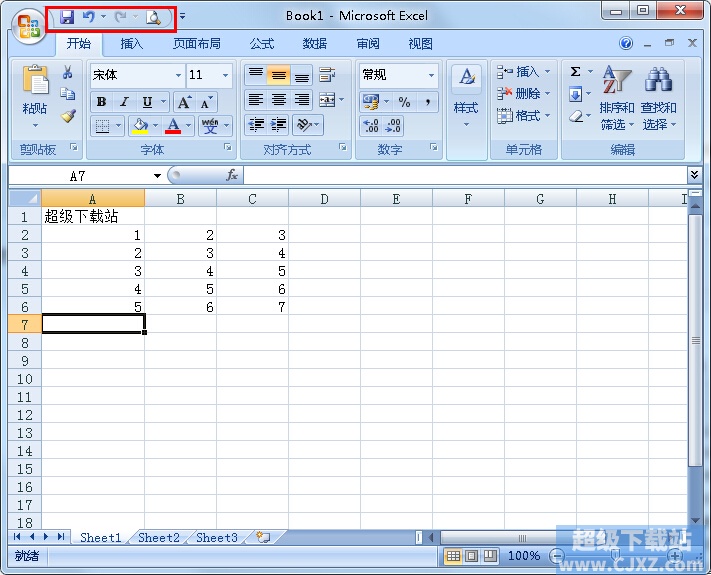Click the Office button logo

[28, 26]
